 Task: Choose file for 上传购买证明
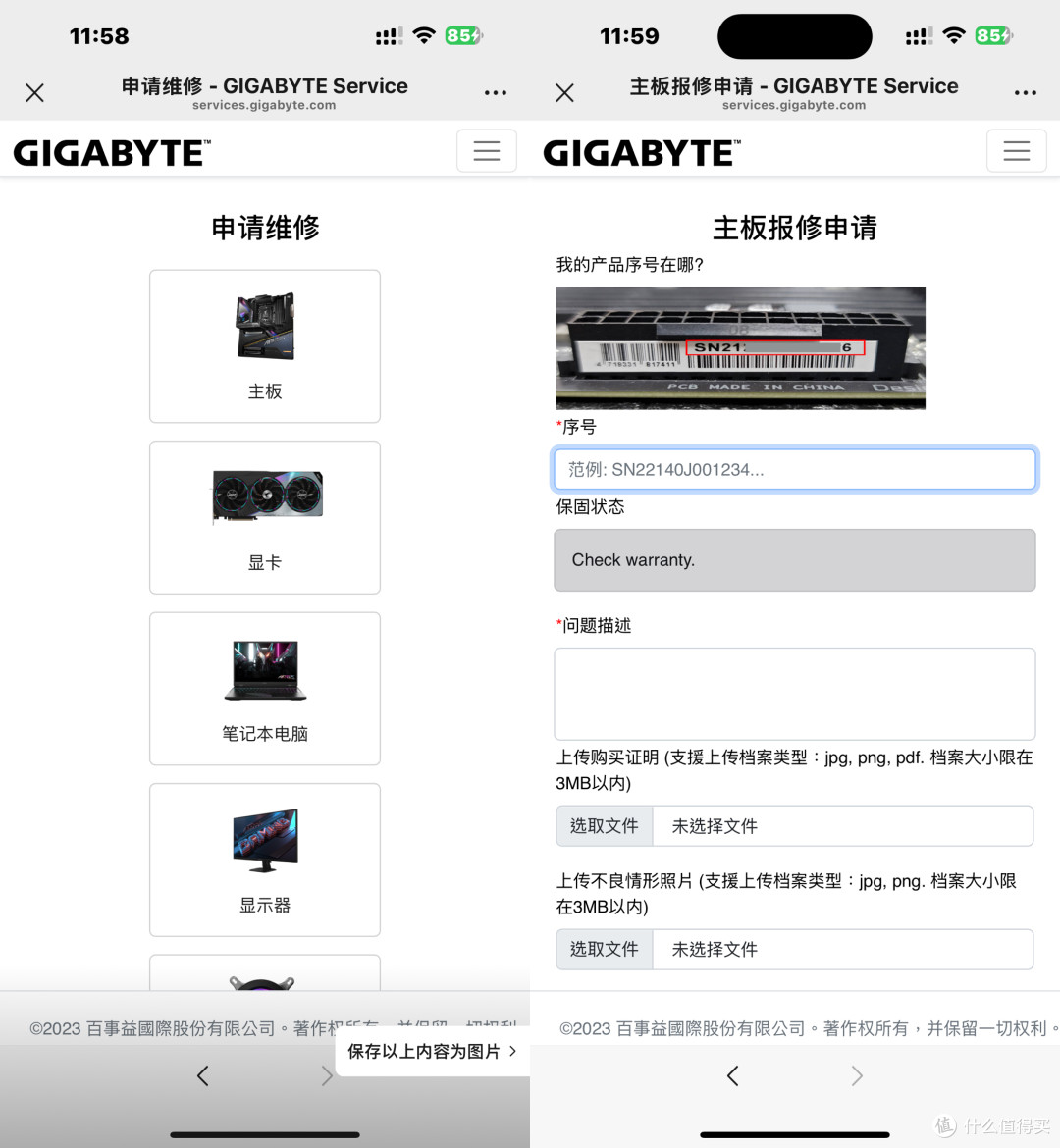click(605, 826)
